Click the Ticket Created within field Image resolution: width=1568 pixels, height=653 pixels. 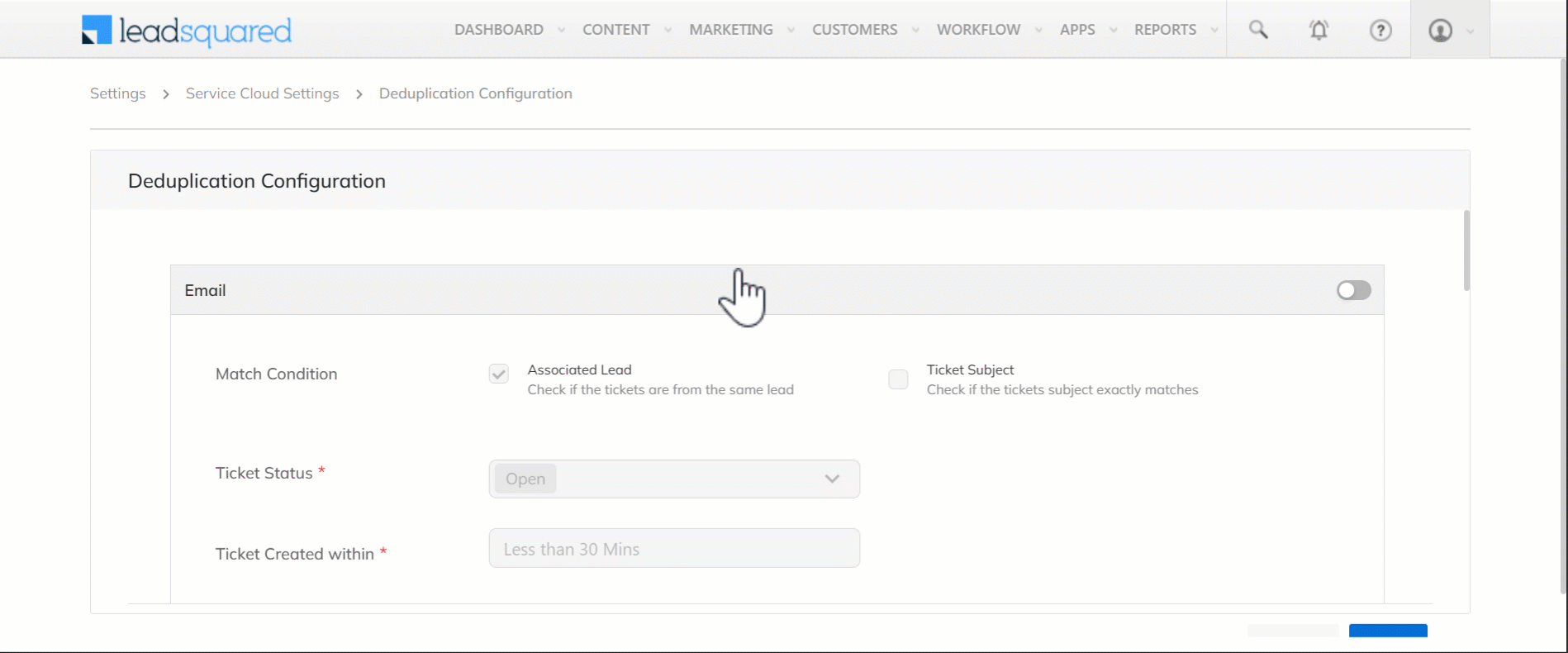pos(674,548)
